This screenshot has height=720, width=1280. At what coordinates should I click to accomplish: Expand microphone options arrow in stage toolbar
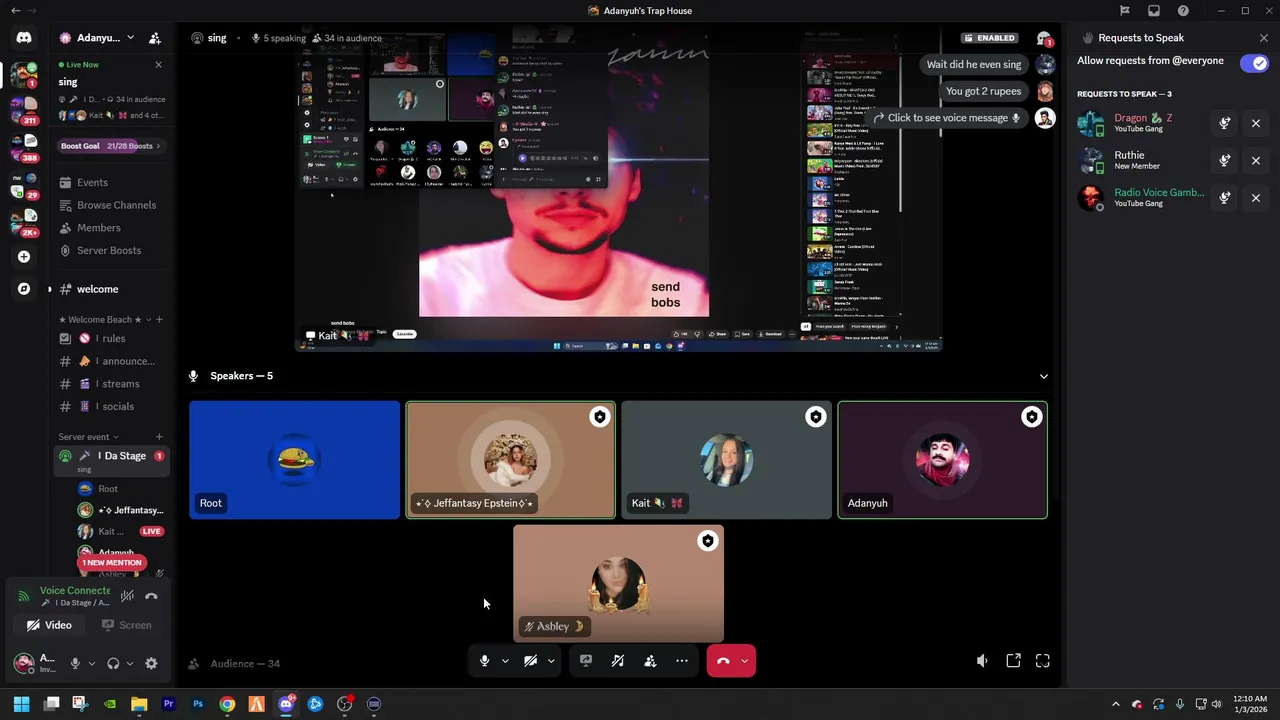(505, 661)
